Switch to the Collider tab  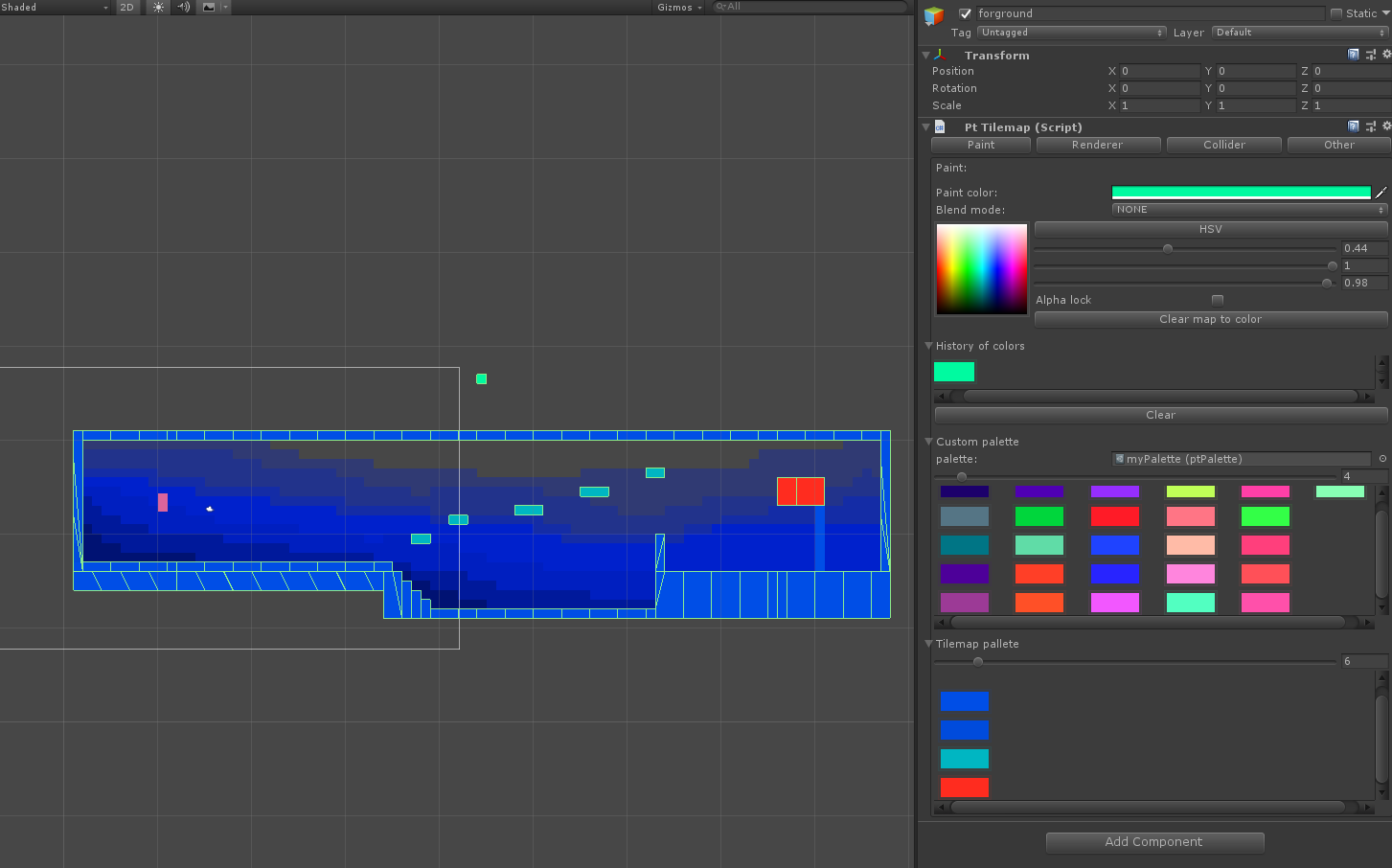click(1223, 145)
